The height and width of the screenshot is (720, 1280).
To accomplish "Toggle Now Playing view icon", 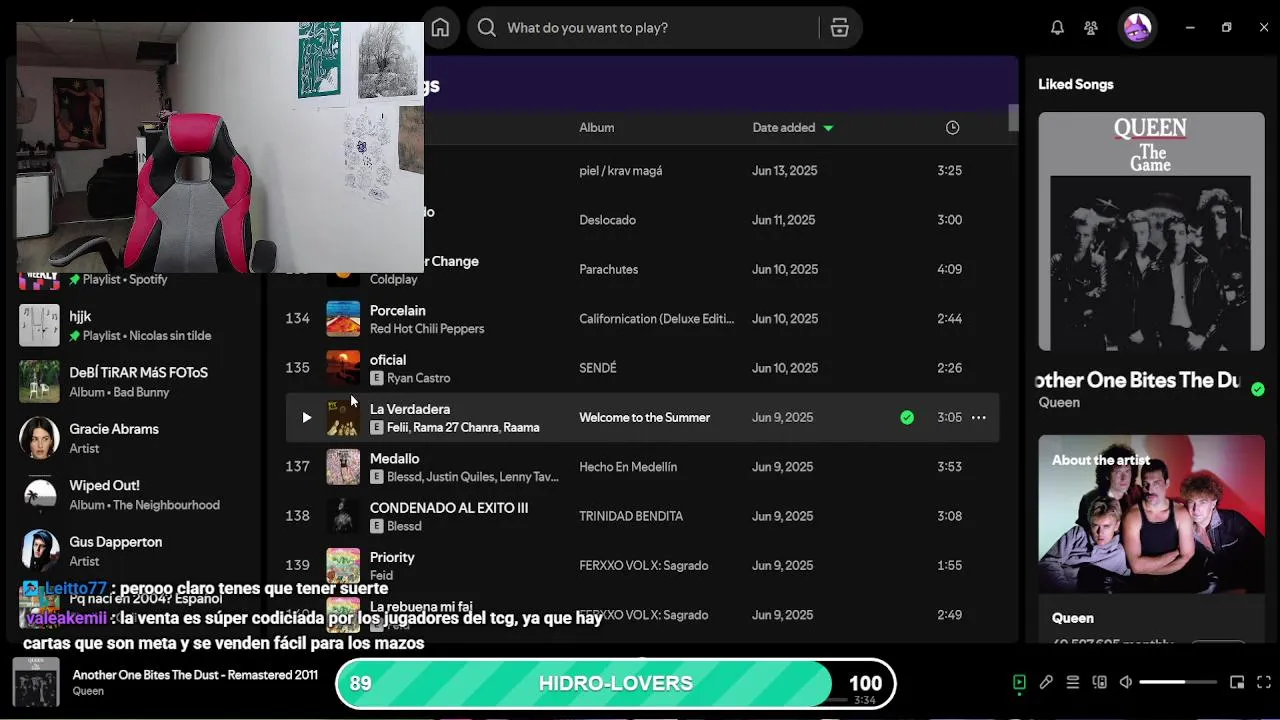I will (x=1019, y=682).
